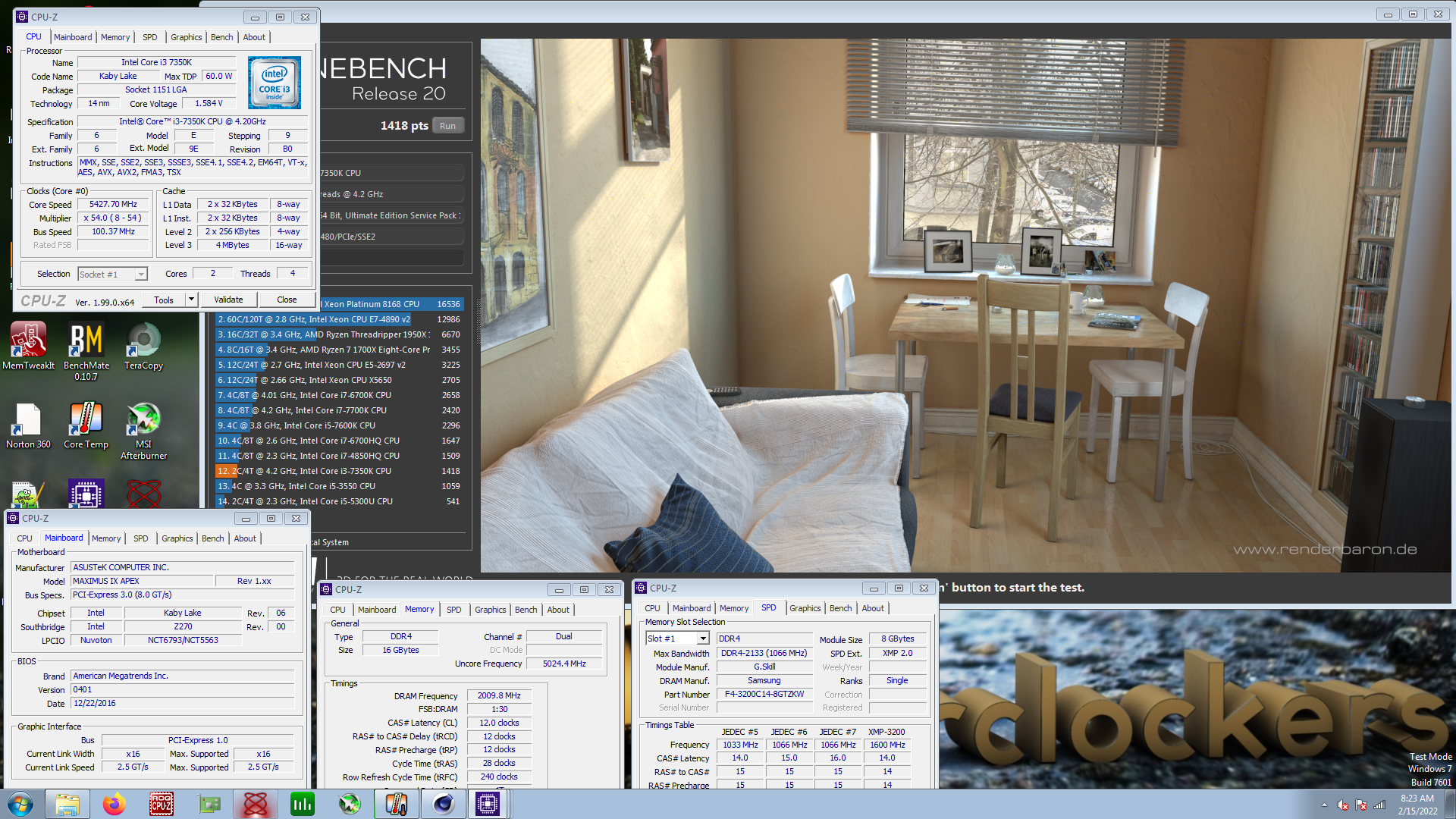Open MSI Afterburner from the taskbar
The height and width of the screenshot is (819, 1456).
pyautogui.click(x=350, y=804)
